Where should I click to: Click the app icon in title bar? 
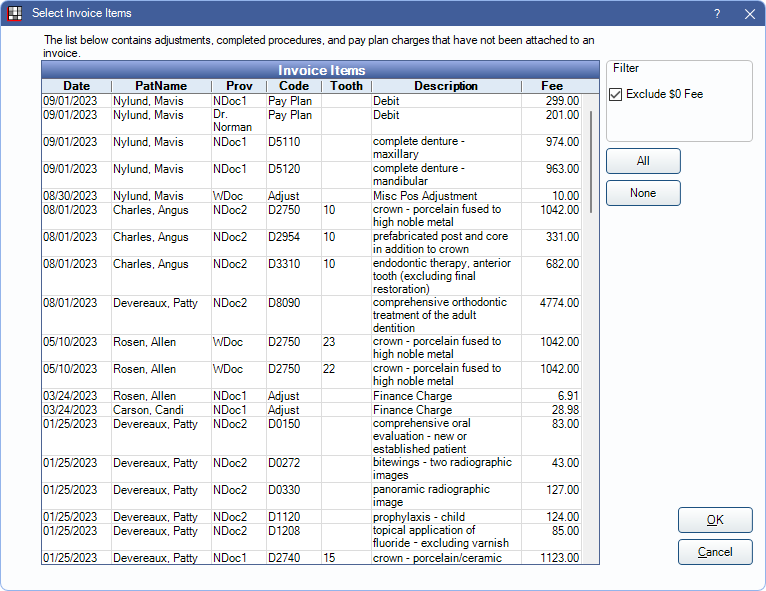coord(14,13)
